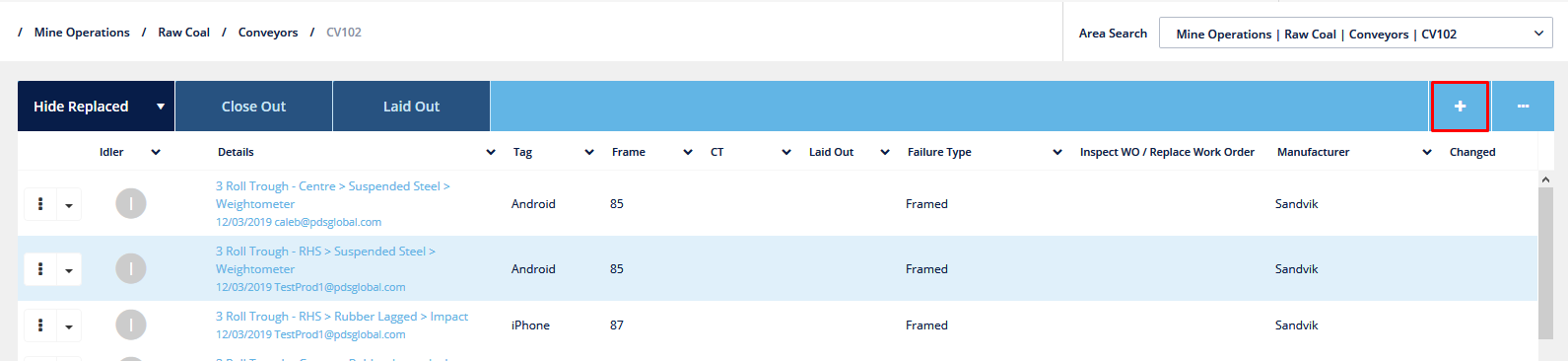Click idler status circle in iPhone row

coord(131,325)
